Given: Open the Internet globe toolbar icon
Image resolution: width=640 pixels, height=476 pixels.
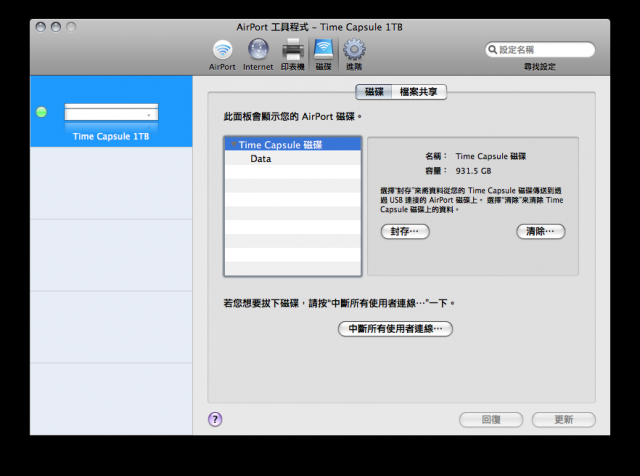Looking at the screenshot, I should tap(258, 55).
